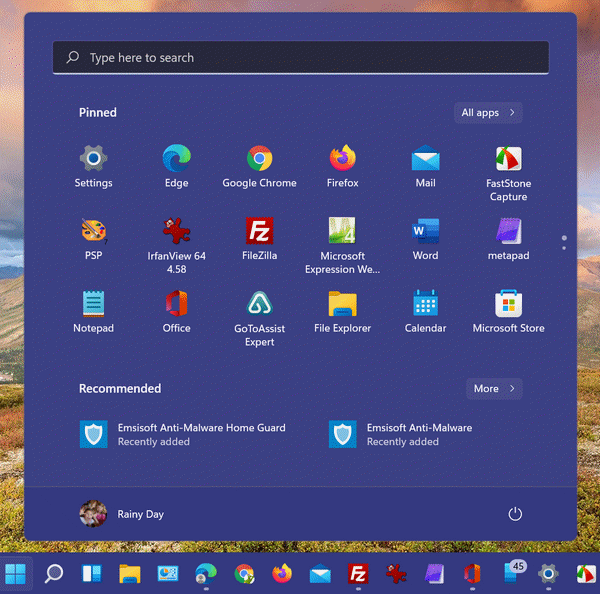Open Edge from the taskbar
Screen dimensions: 600x594
coord(206,574)
